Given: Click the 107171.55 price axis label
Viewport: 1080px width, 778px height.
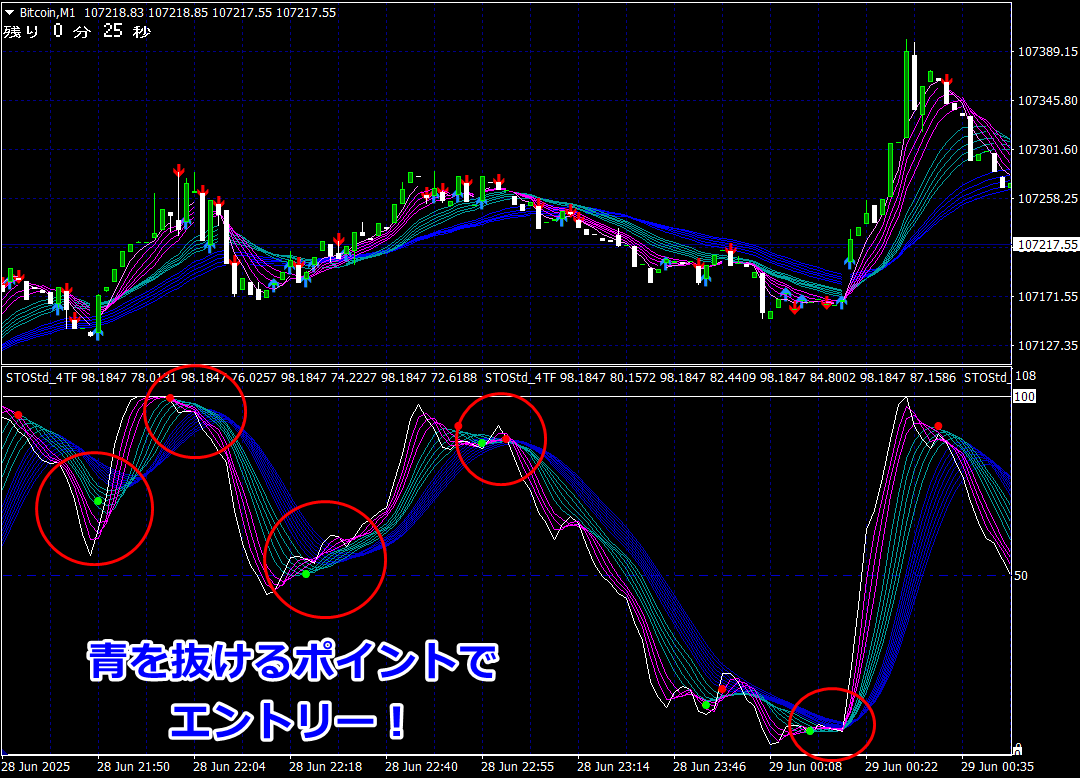Looking at the screenshot, I should click(x=1048, y=297).
